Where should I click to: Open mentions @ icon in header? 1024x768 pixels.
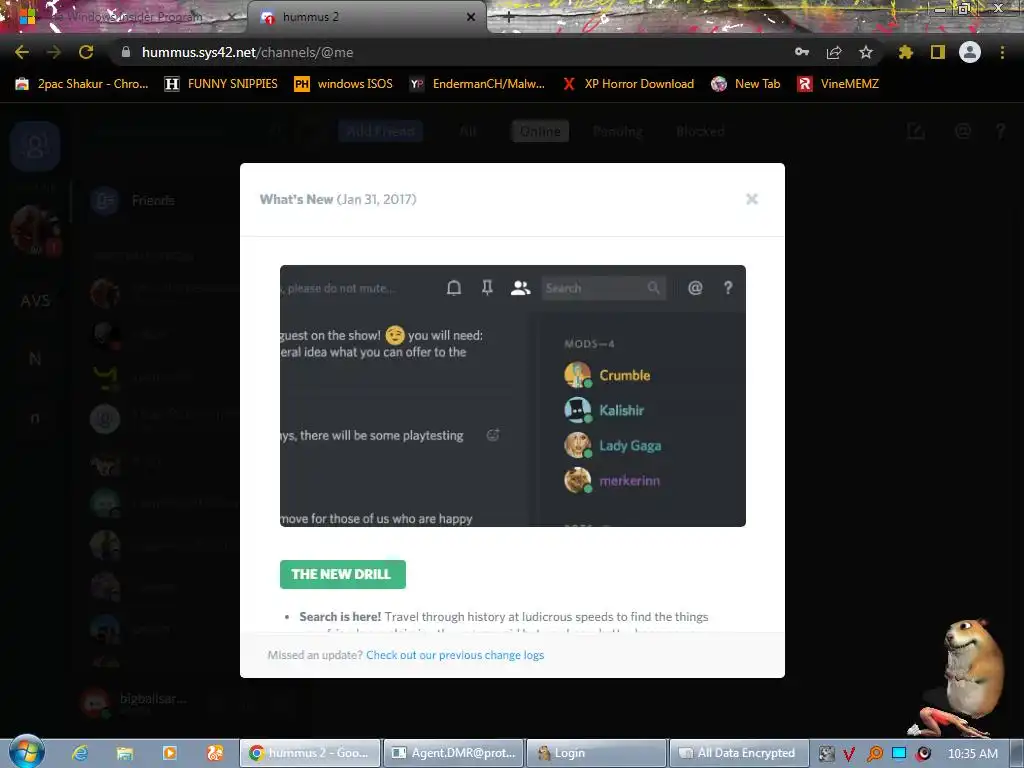coord(963,131)
